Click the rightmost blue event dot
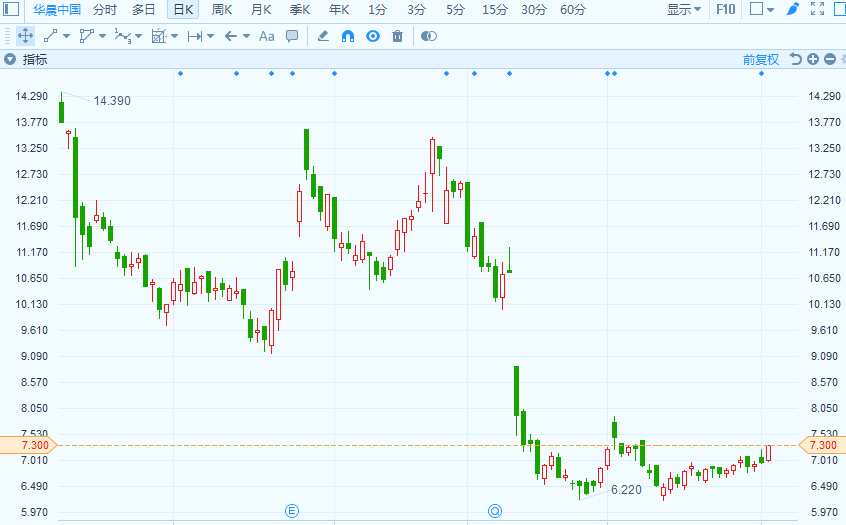846x525 pixels. pos(761,73)
